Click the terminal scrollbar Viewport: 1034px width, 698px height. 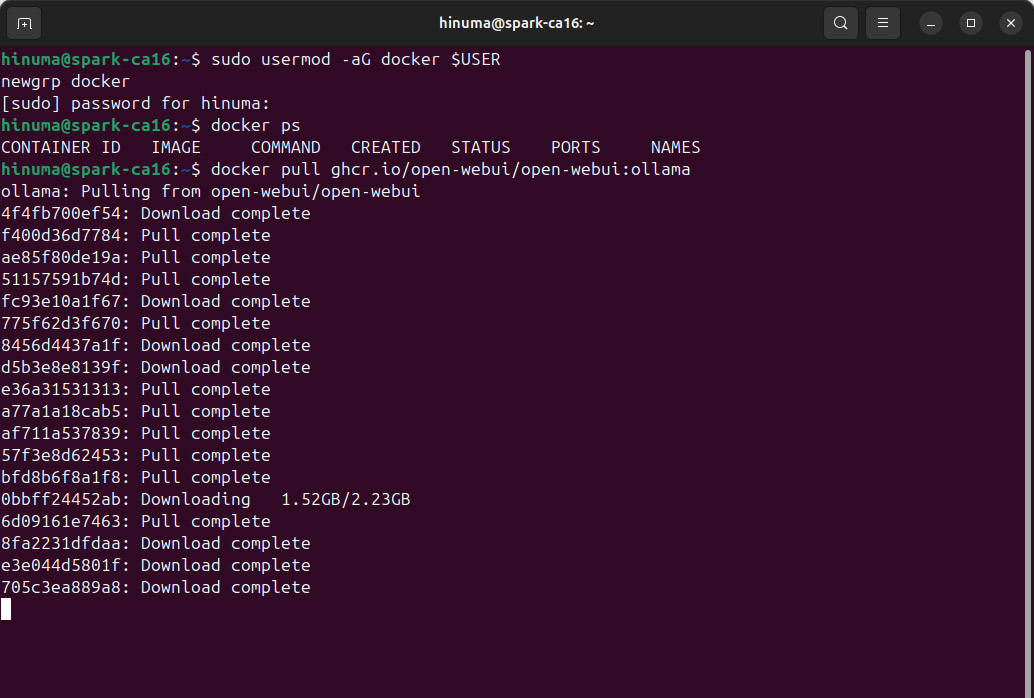(1027, 372)
